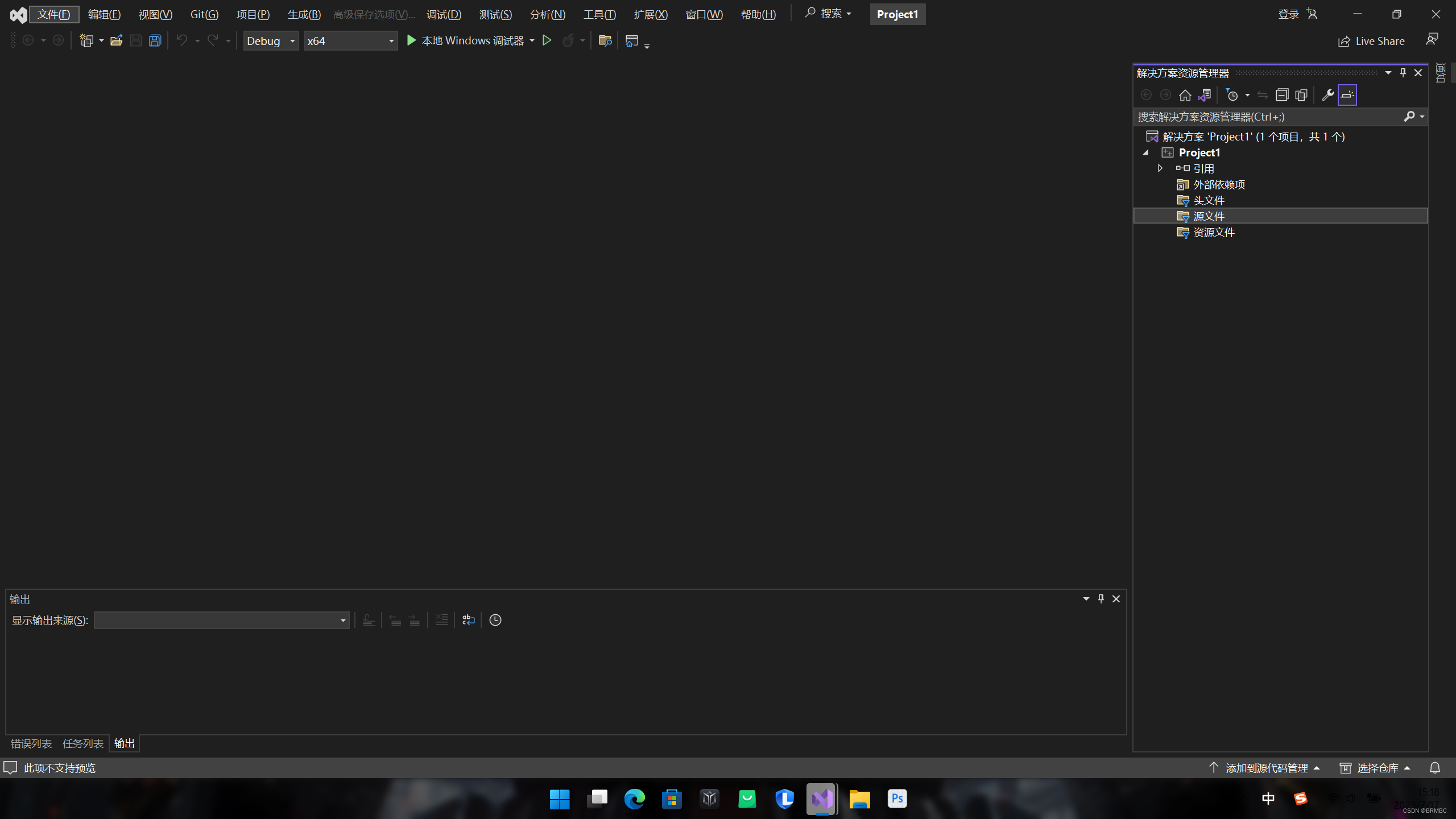Start Local Windows Debugger with green play
The image size is (1456, 819).
[x=465, y=40]
